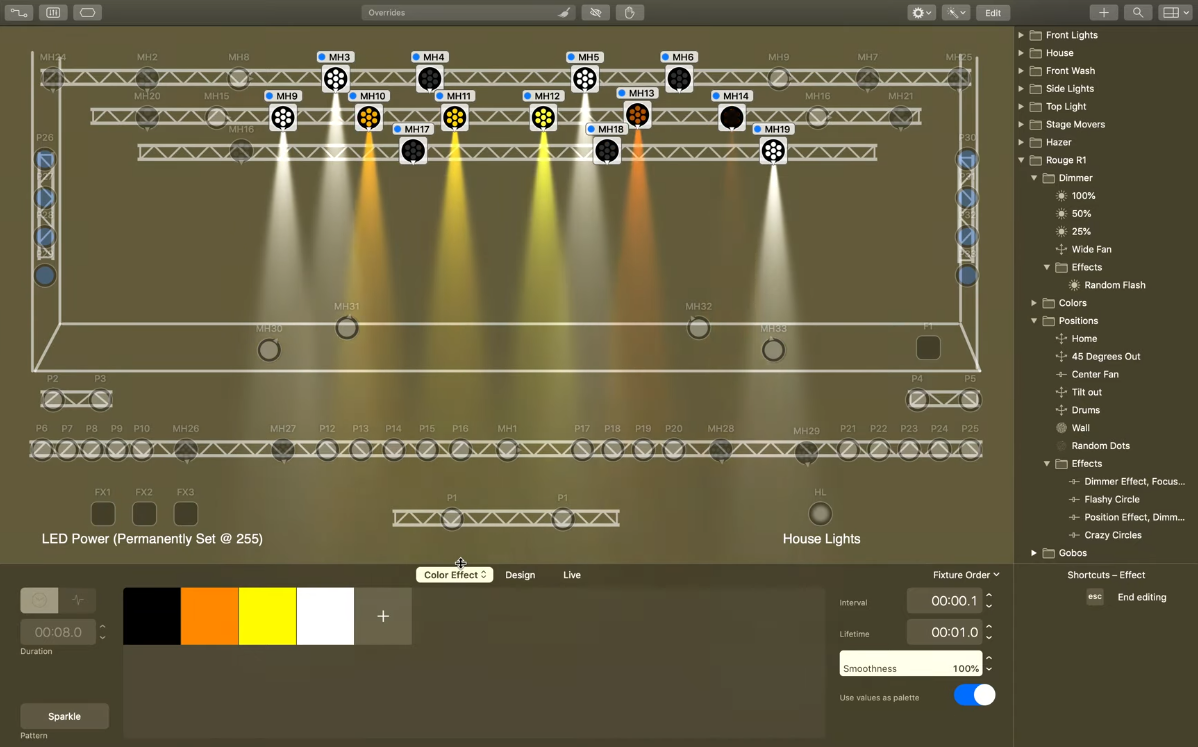Select the clock duration mode icon

(40, 600)
